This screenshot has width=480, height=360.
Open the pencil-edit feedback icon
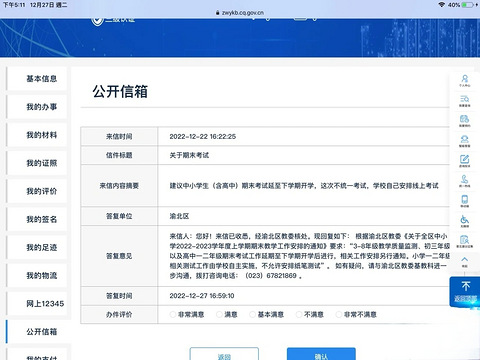pos(465,161)
